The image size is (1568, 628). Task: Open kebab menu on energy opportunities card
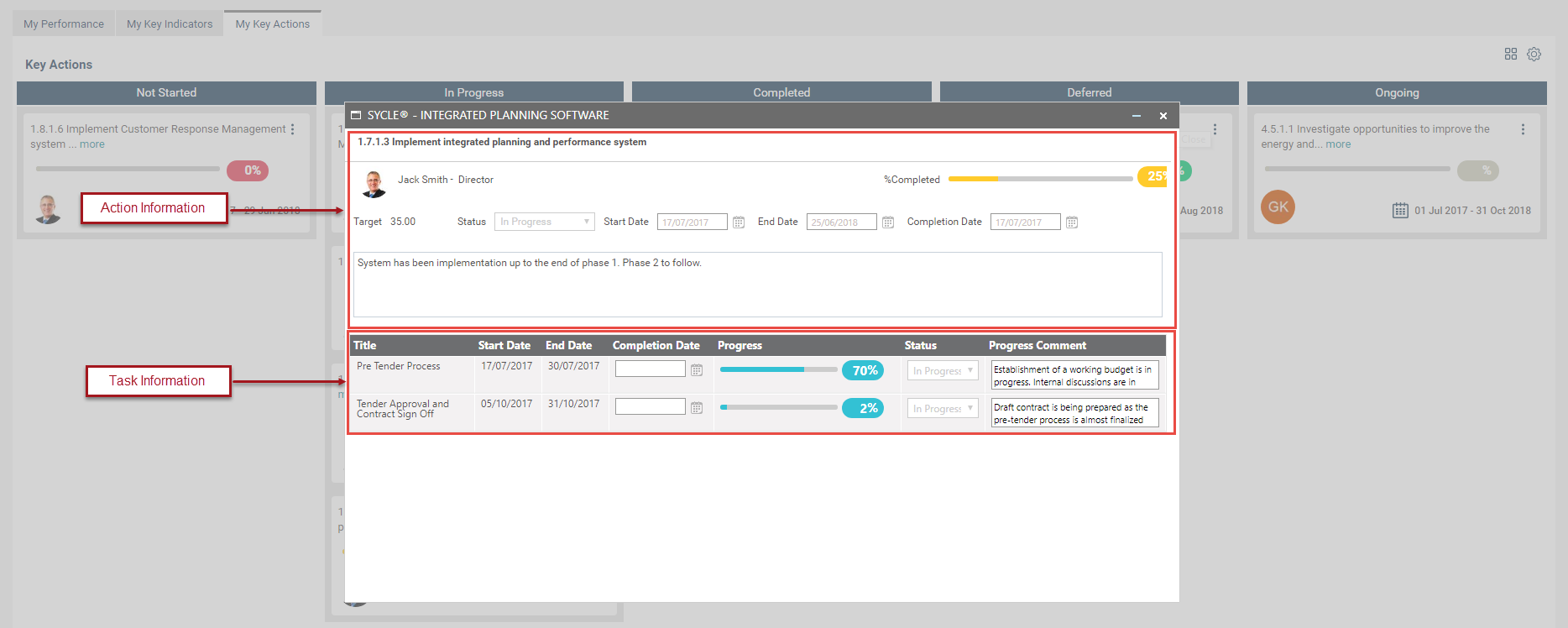click(x=1523, y=129)
